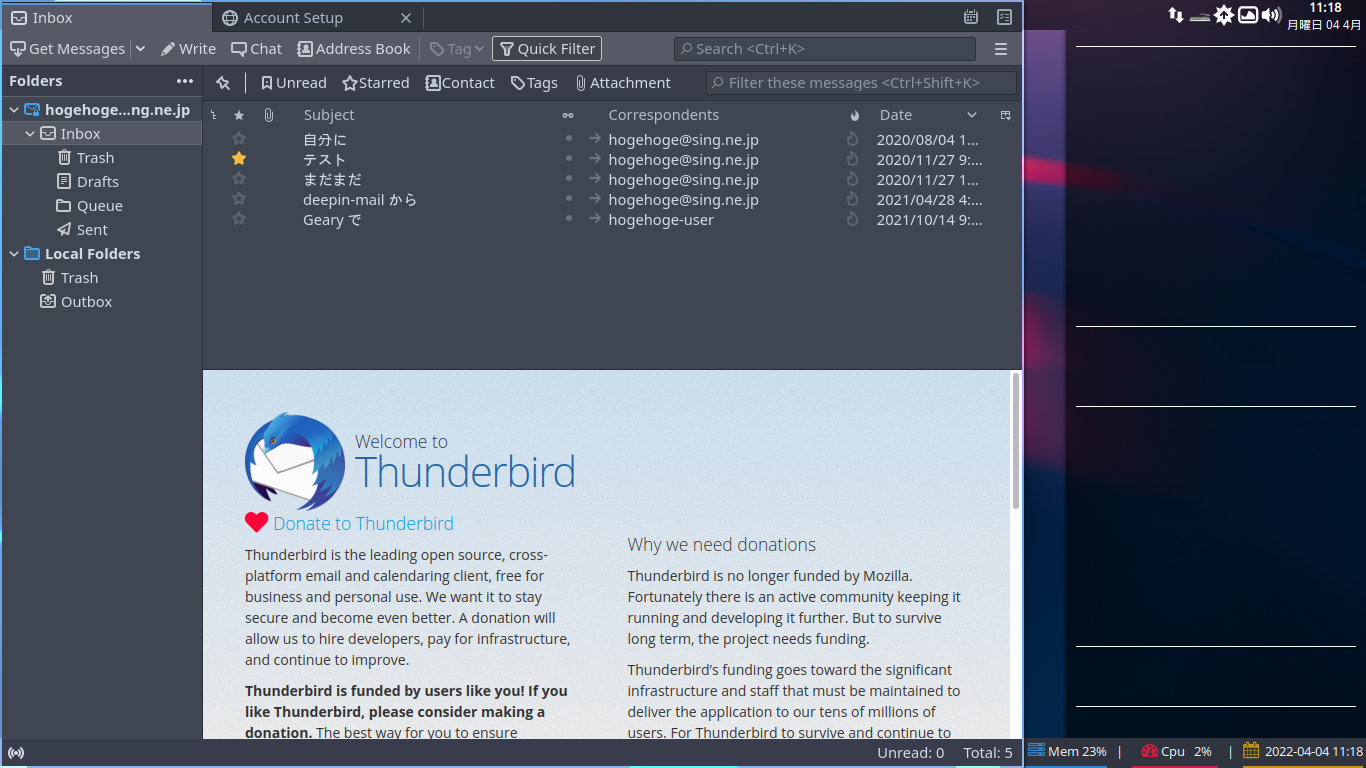Open brightness settings tray icon
Viewport: 1366px width, 768px height.
pos(1224,15)
